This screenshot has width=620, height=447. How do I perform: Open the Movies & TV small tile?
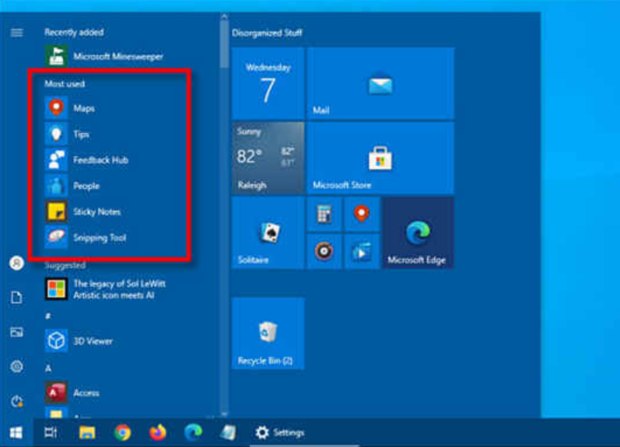[x=362, y=251]
